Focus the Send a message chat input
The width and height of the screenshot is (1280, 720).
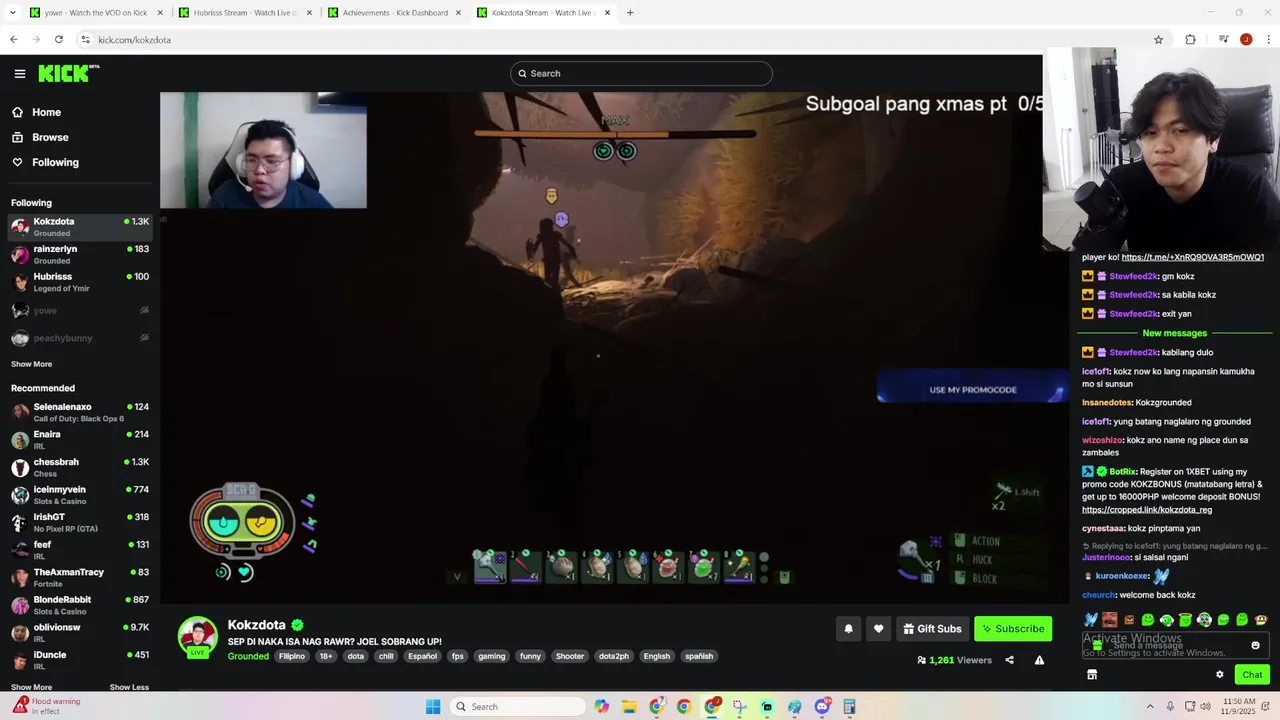click(x=1175, y=646)
